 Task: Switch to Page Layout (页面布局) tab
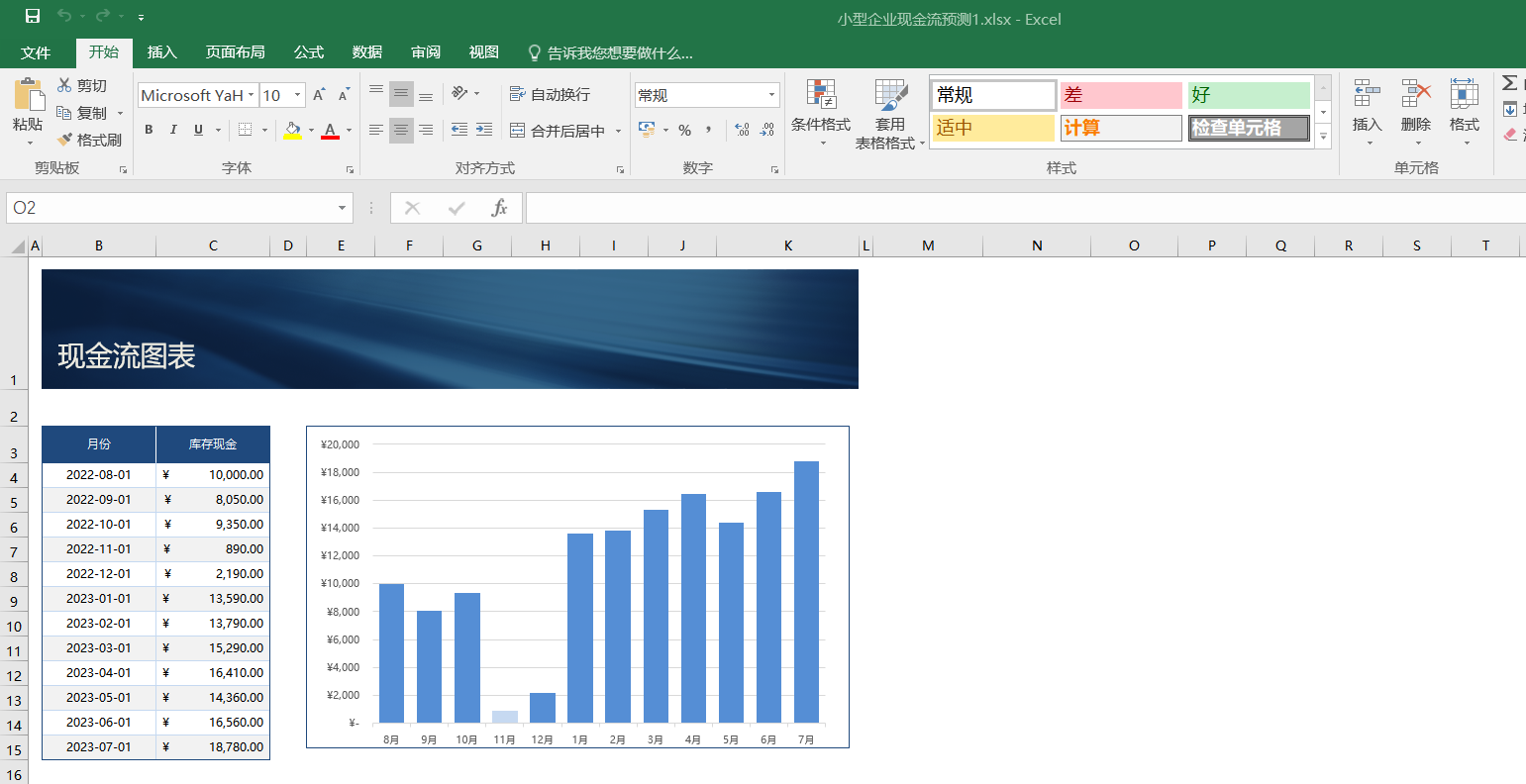click(x=236, y=52)
